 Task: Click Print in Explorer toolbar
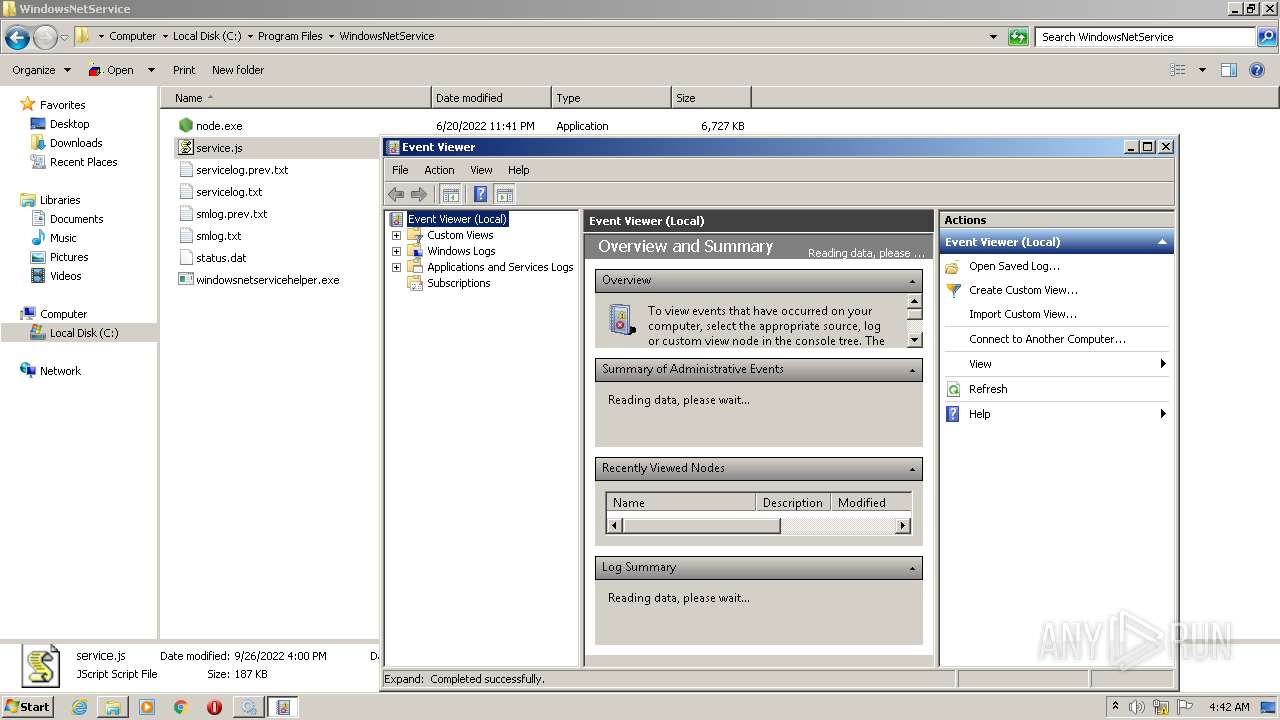(x=184, y=70)
